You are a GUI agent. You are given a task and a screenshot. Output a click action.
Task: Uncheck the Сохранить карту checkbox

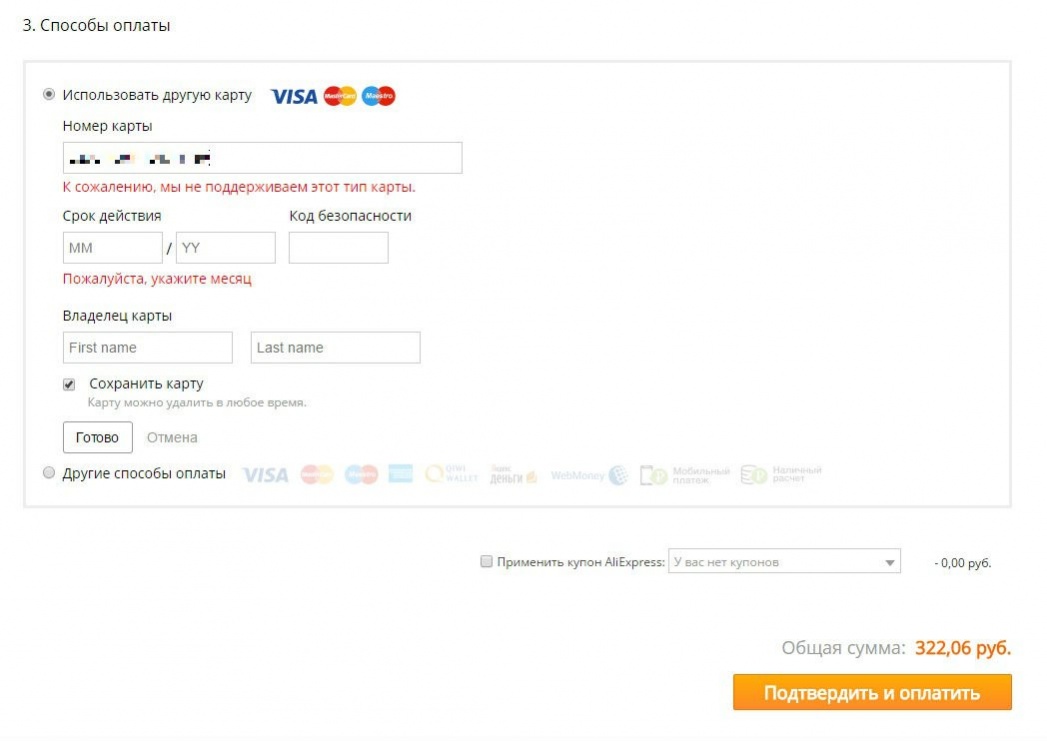click(x=69, y=385)
